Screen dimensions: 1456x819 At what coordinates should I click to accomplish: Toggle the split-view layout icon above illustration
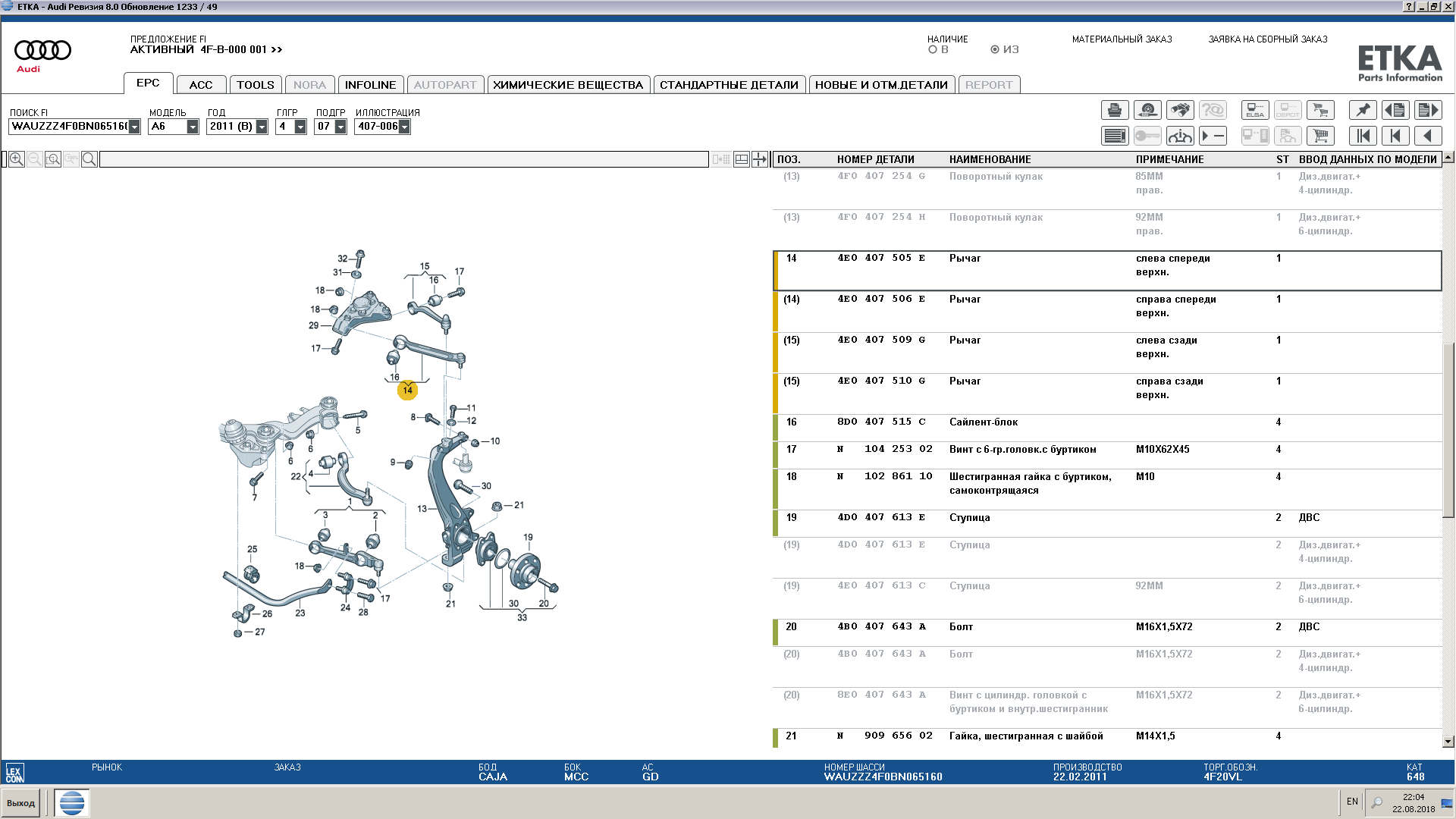pyautogui.click(x=742, y=159)
